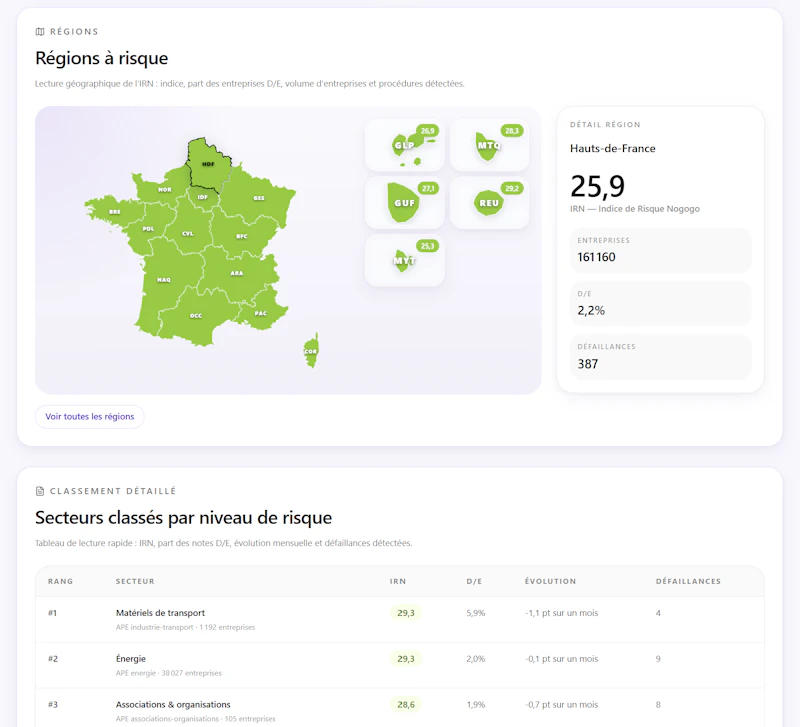Click the Hauts-de-France region title
The image size is (800, 727).
[613, 148]
